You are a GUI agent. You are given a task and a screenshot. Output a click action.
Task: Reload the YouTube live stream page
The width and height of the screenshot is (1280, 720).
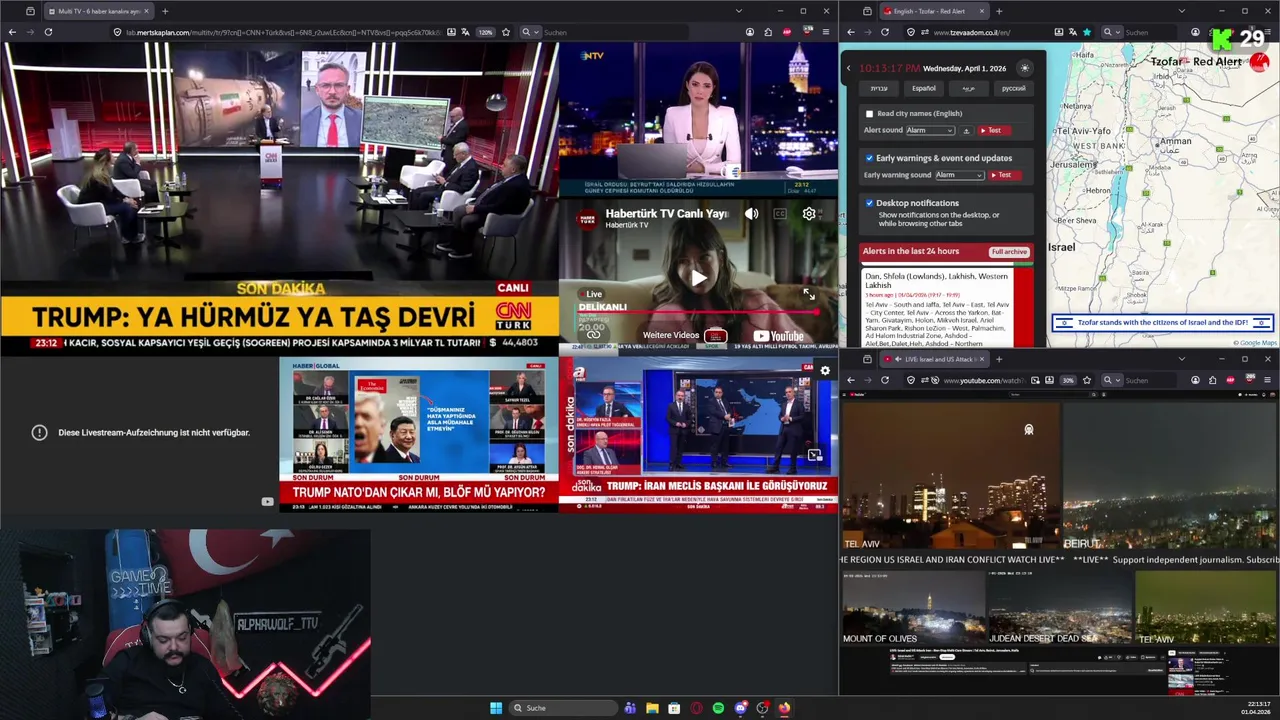(x=885, y=380)
